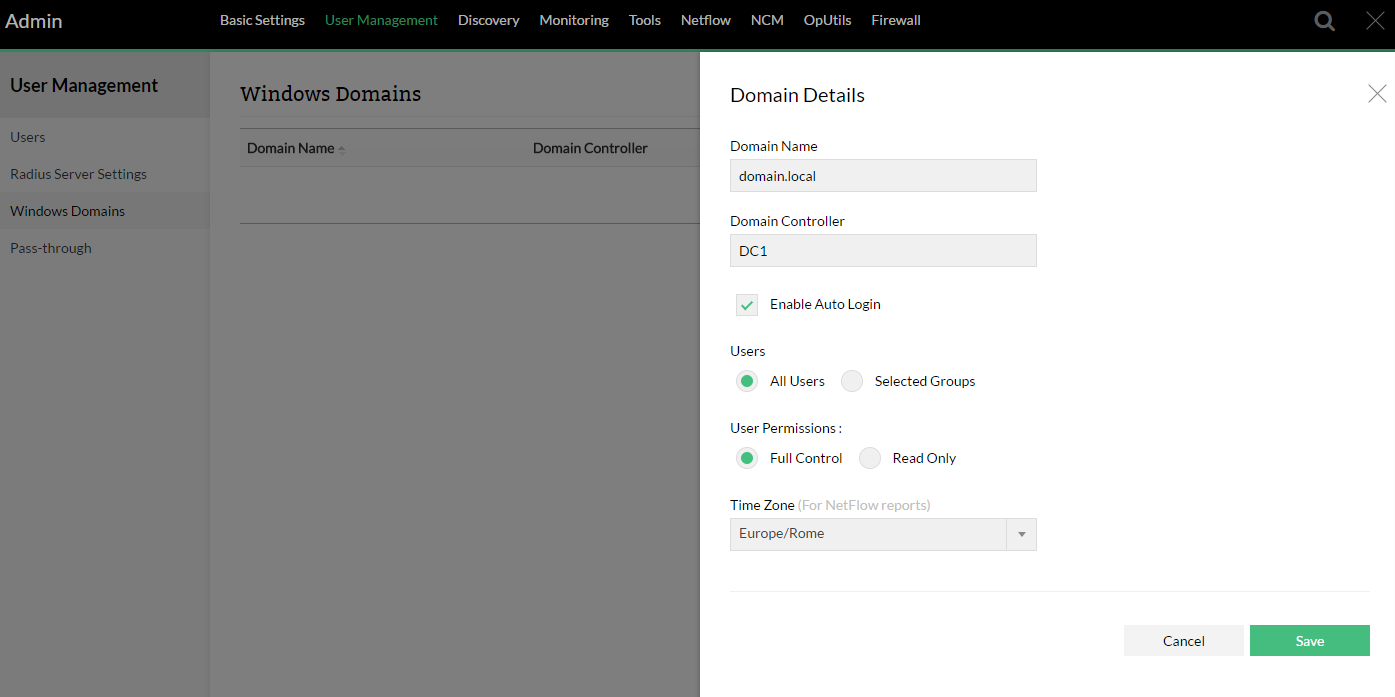Close the Domain Details panel
Screen dimensions: 1395x697
[1377, 94]
